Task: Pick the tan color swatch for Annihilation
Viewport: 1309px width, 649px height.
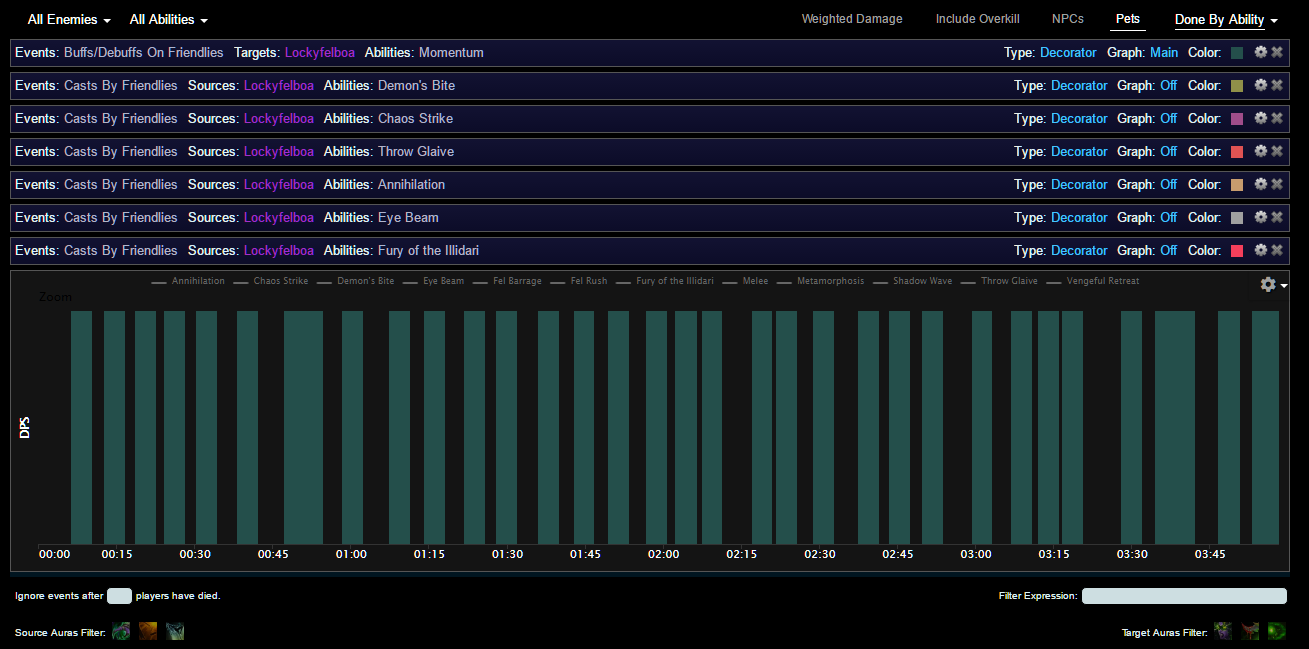Action: [1237, 185]
